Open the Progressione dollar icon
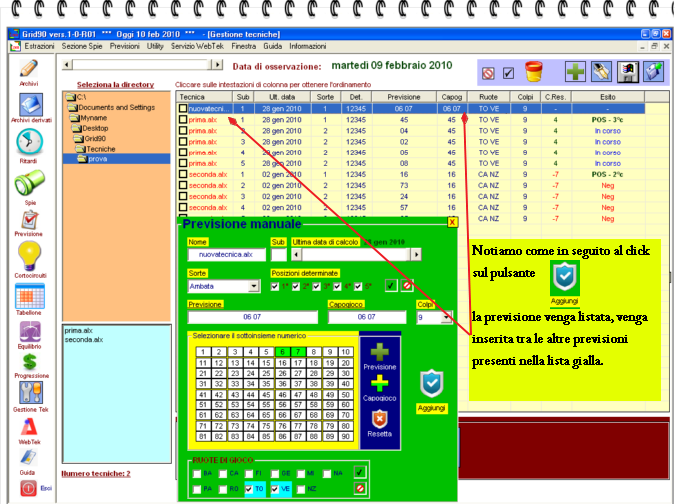This screenshot has width=675, height=504. pyautogui.click(x=29, y=362)
